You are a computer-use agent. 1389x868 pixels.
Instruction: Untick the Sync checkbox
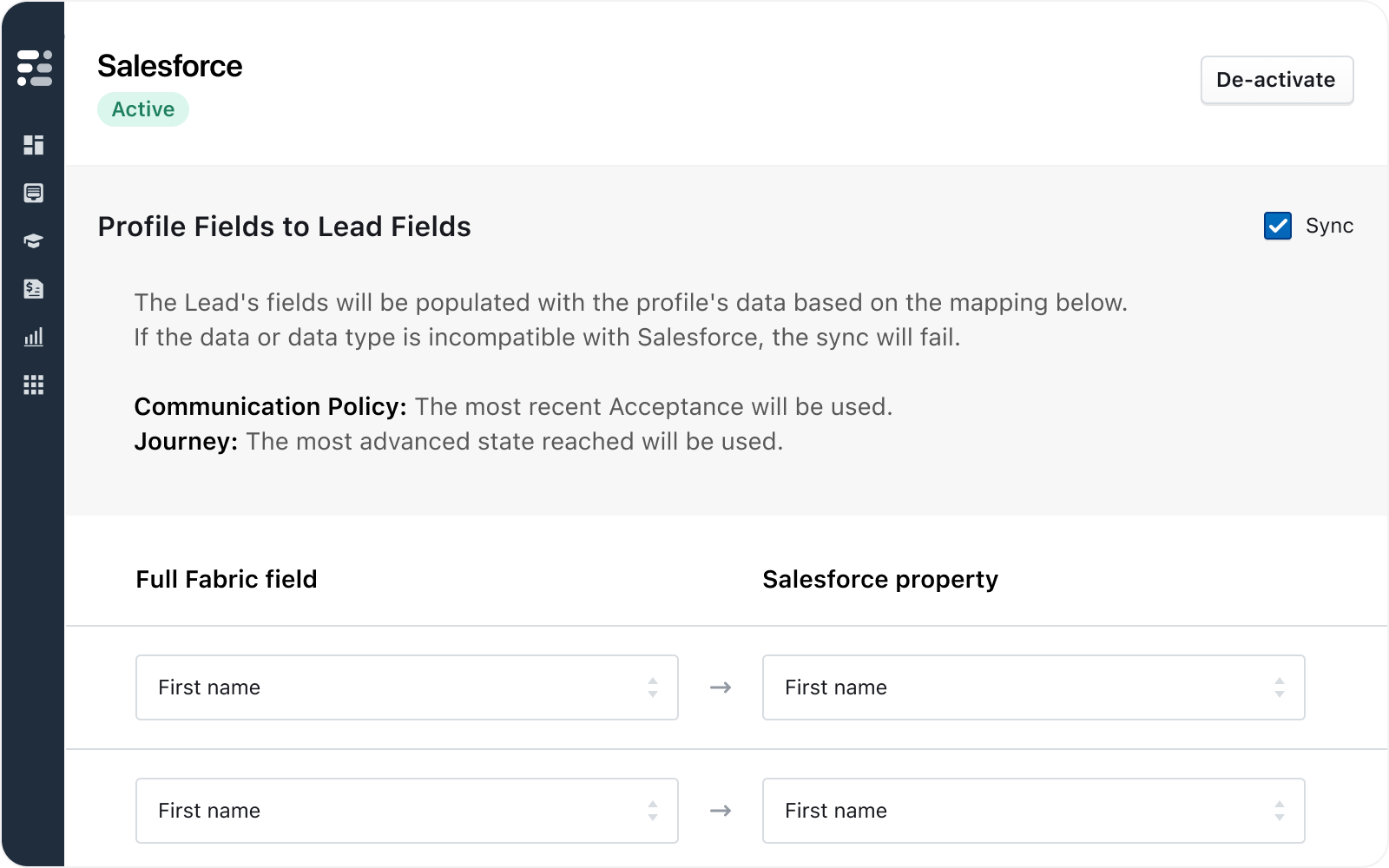(1277, 226)
